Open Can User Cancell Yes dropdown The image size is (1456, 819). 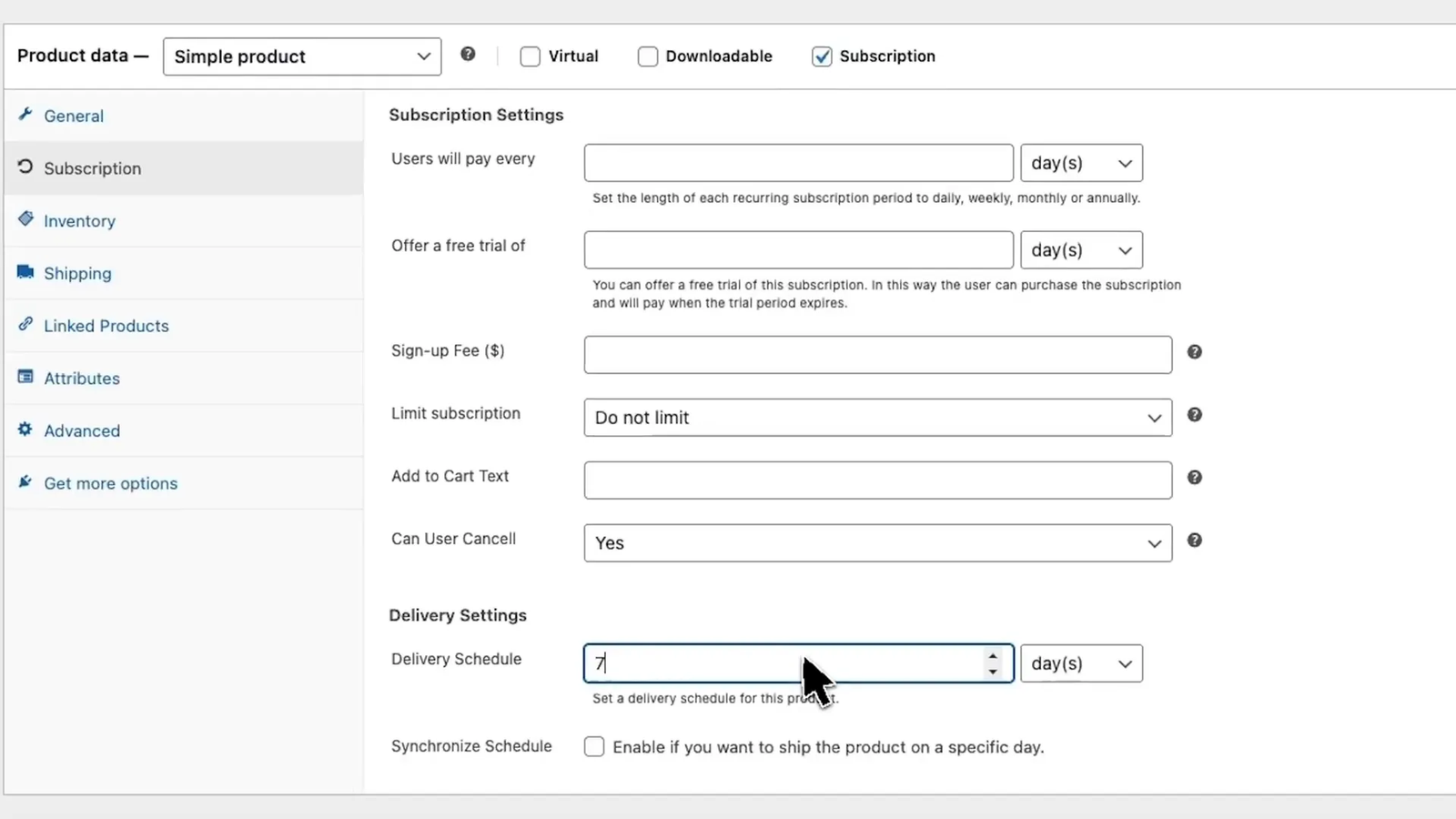pyautogui.click(x=878, y=543)
